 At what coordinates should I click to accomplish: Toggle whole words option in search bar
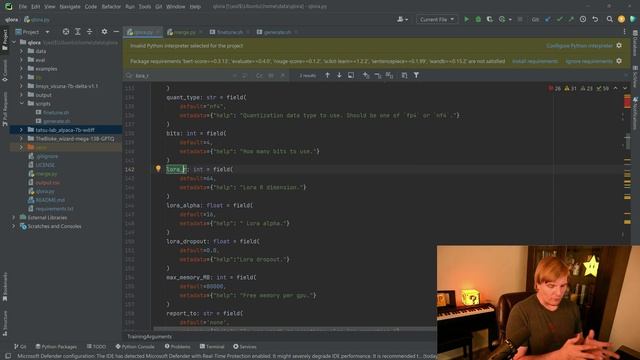pos(271,76)
